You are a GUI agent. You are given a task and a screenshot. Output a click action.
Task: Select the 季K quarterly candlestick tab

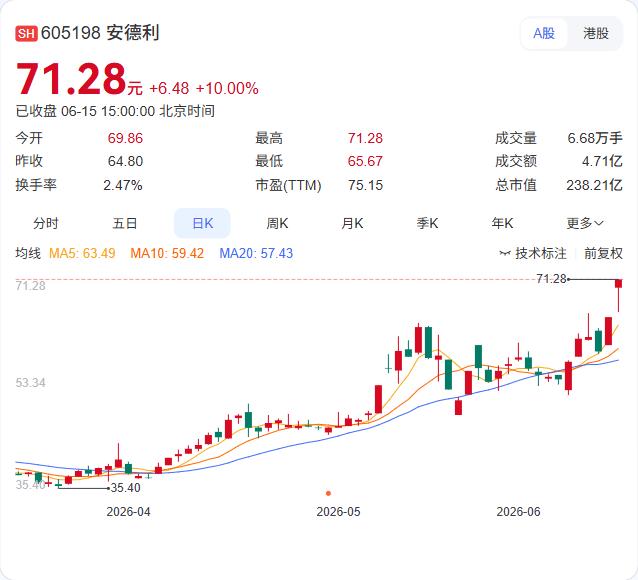pyautogui.click(x=427, y=223)
